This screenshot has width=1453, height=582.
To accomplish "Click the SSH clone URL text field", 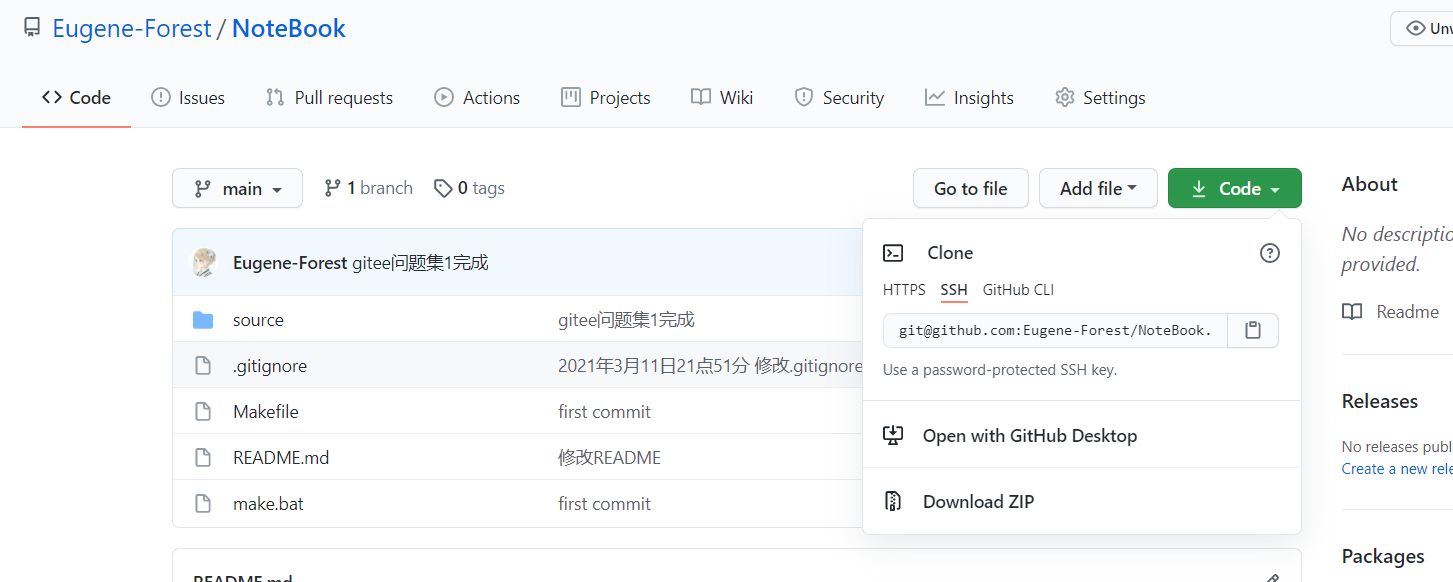I will (x=1055, y=330).
